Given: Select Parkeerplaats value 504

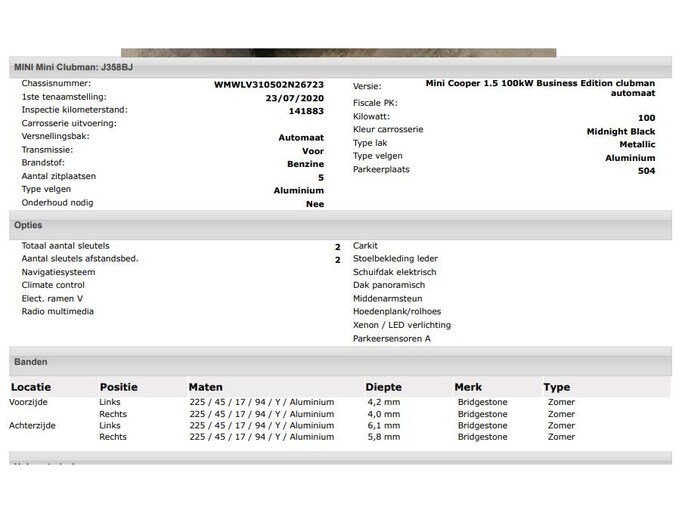Looking at the screenshot, I should coord(646,171).
